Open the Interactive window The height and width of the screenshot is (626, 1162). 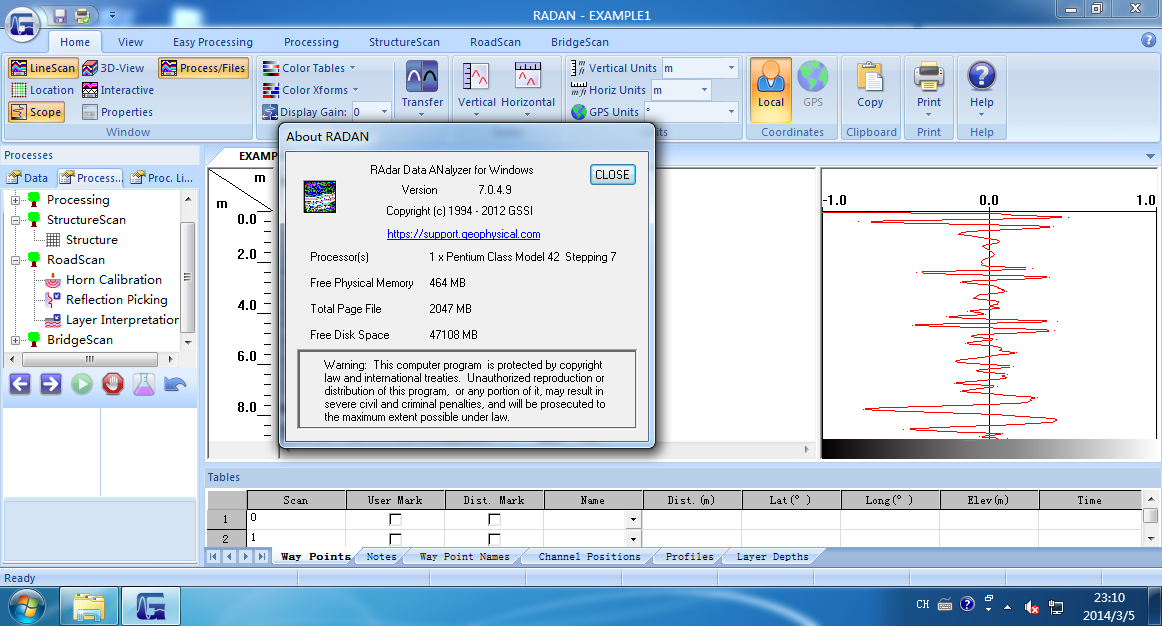pos(118,90)
